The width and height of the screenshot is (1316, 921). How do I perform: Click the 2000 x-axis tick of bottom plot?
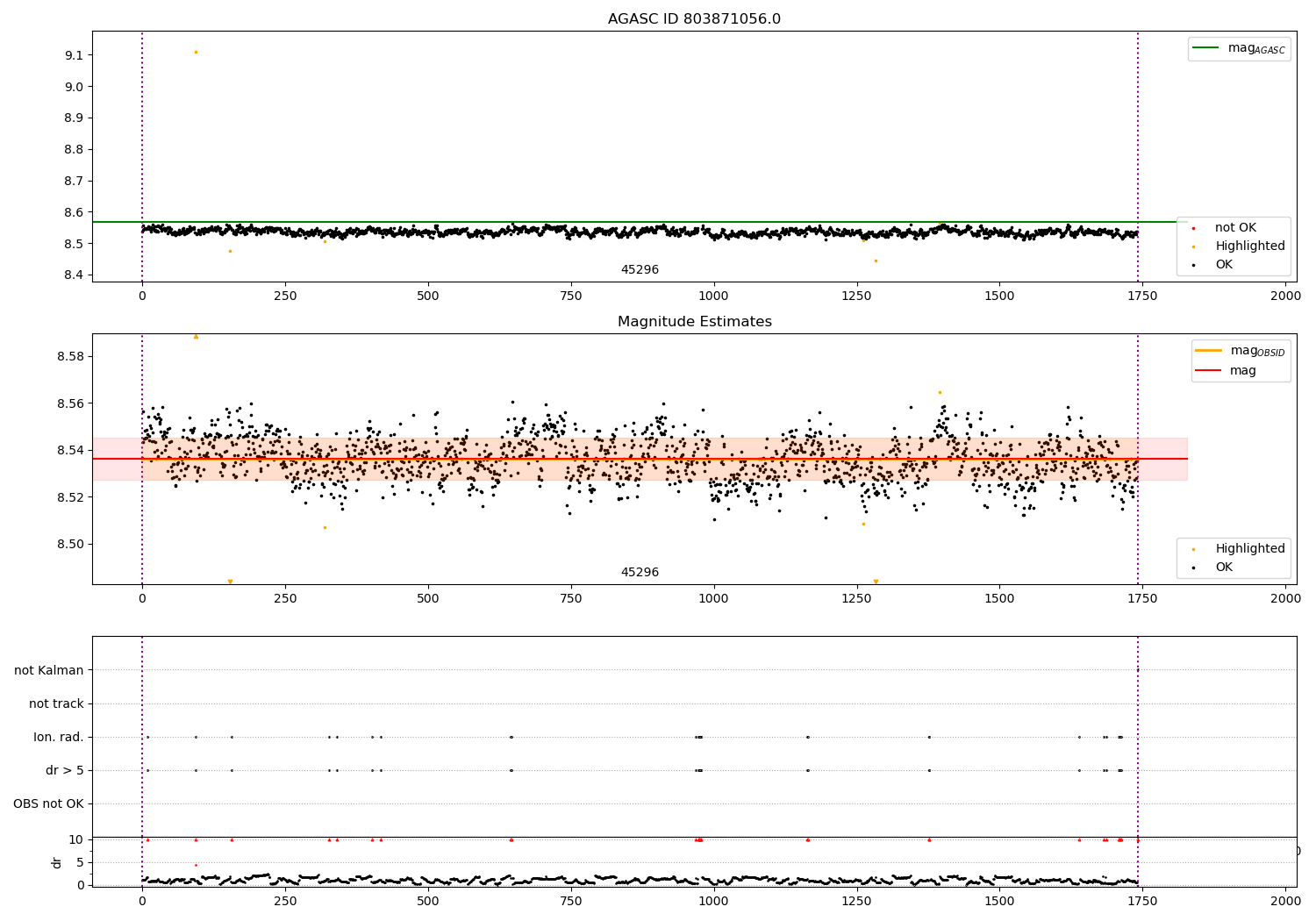(x=1285, y=902)
